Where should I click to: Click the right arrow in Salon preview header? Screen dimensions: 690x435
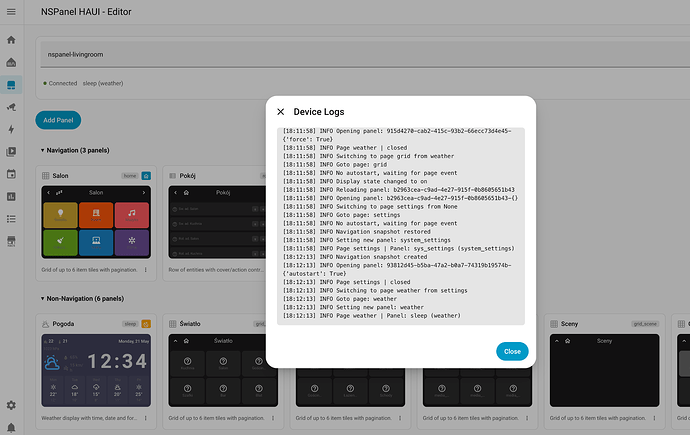pyautogui.click(x=143, y=193)
